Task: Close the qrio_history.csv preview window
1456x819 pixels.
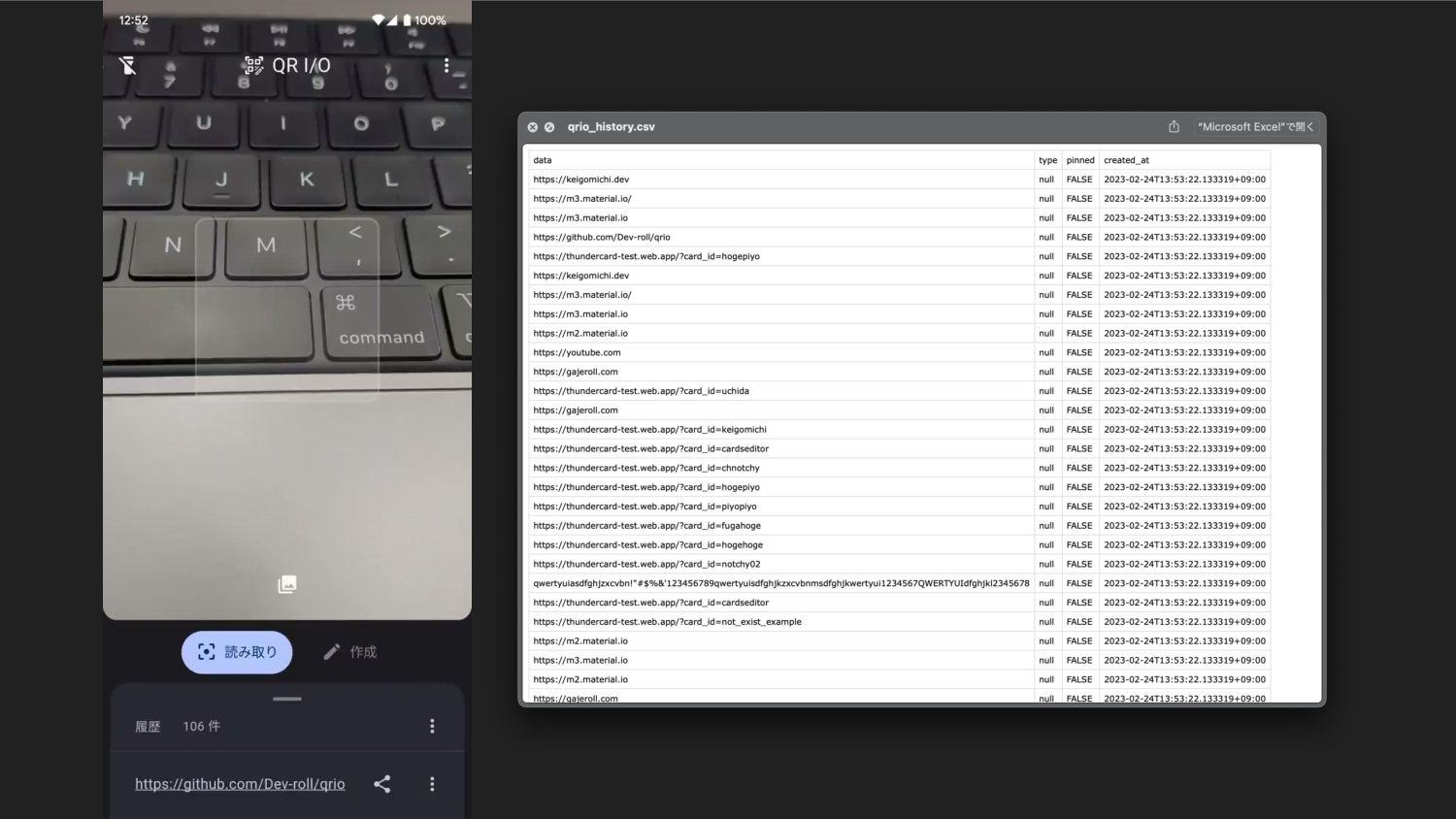Action: pyautogui.click(x=532, y=127)
